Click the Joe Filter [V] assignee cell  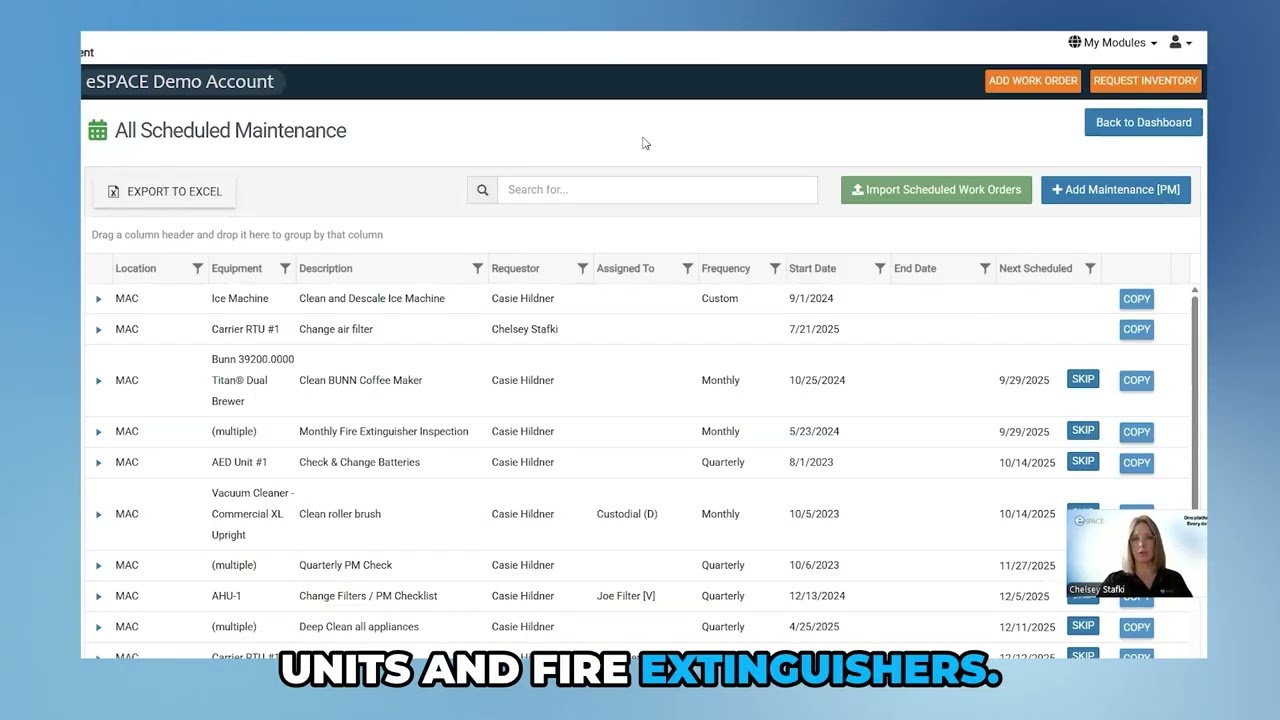(626, 596)
